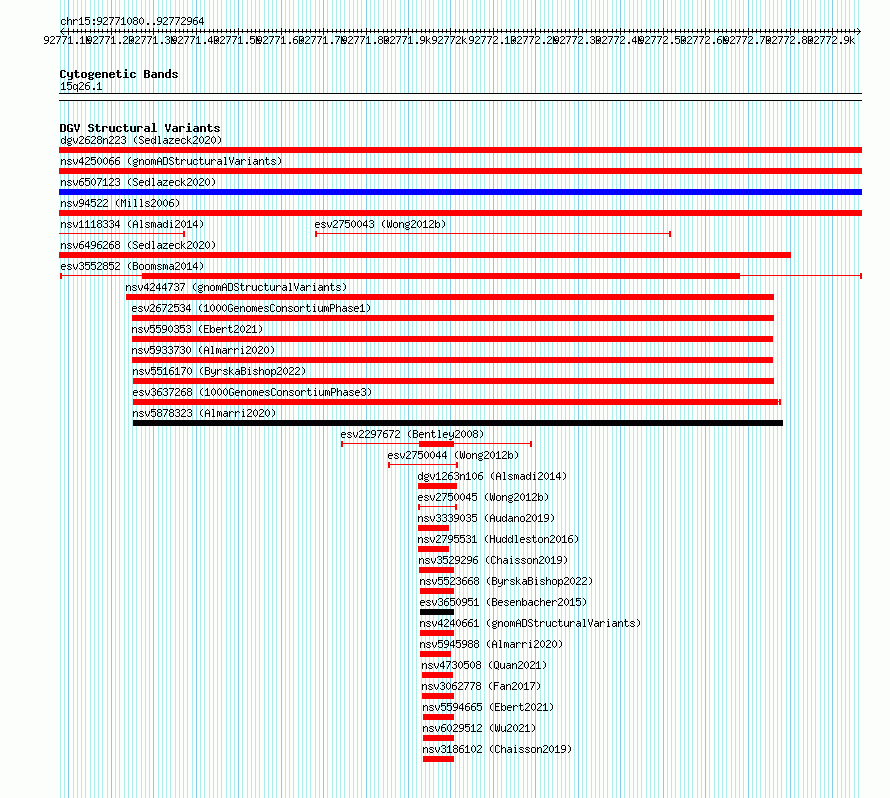Screen dimensions: 890x798
Task: Click the blue nsv6507123 variant bar
Action: 460,192
